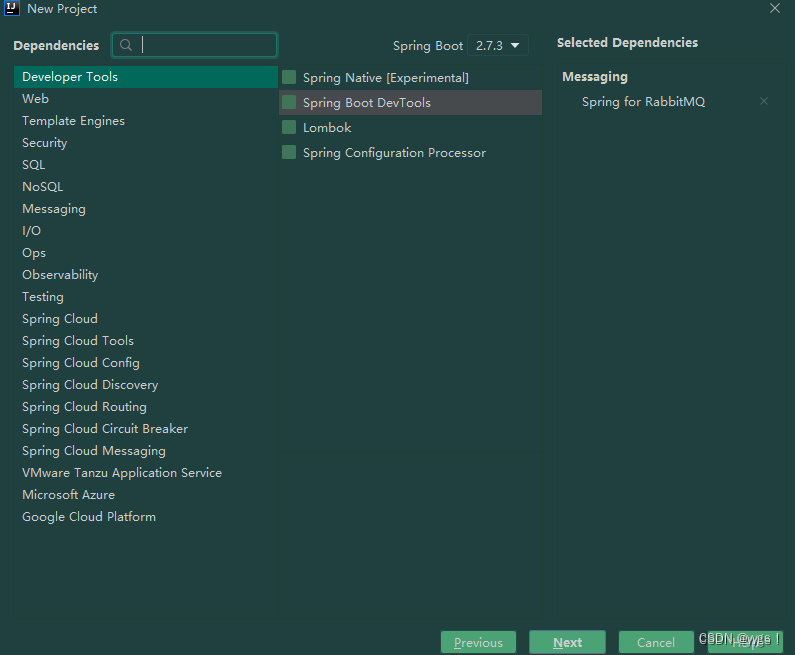Remove Spring for RabbitMQ with the x icon
This screenshot has height=655, width=795.
point(764,101)
